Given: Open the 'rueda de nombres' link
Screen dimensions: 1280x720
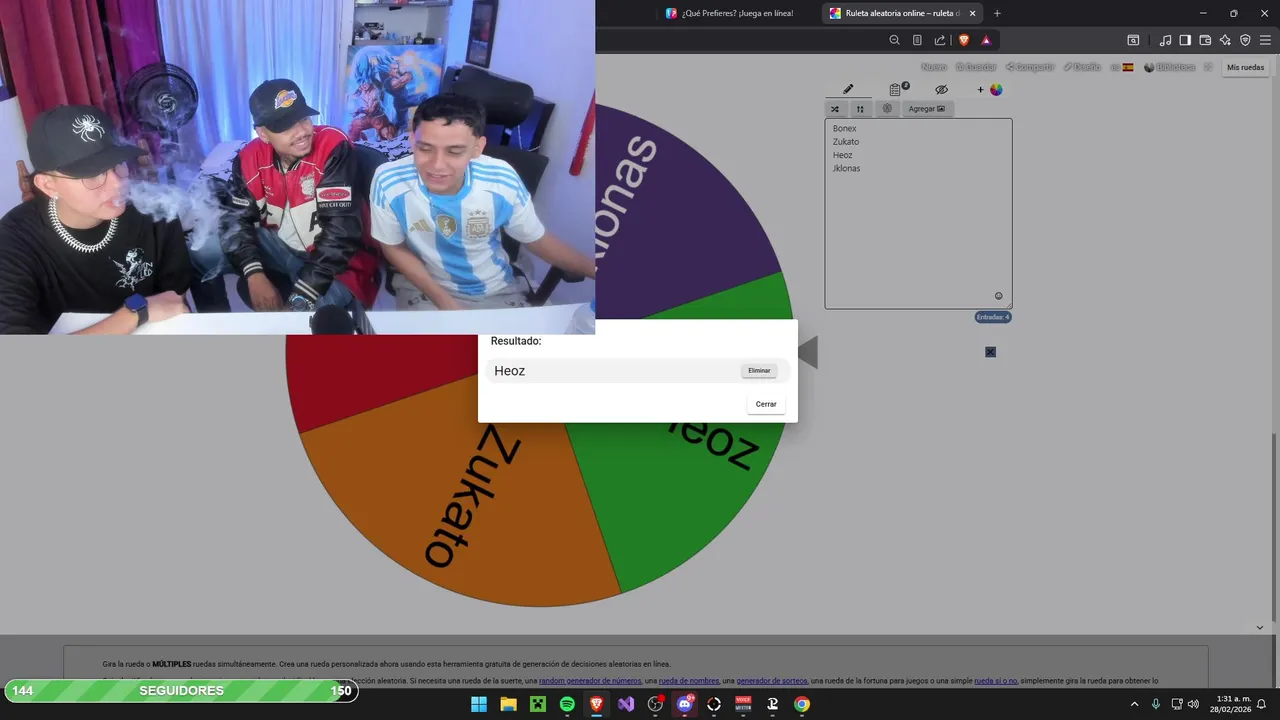Looking at the screenshot, I should (x=689, y=681).
